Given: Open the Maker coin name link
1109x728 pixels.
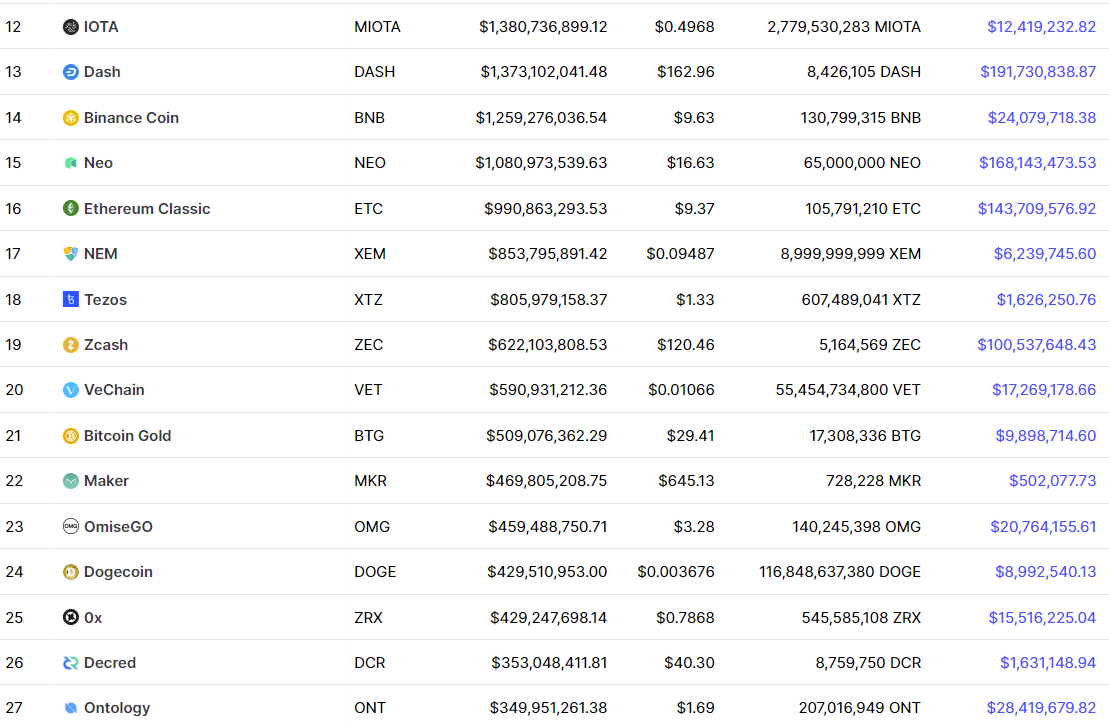Looking at the screenshot, I should tap(106, 481).
